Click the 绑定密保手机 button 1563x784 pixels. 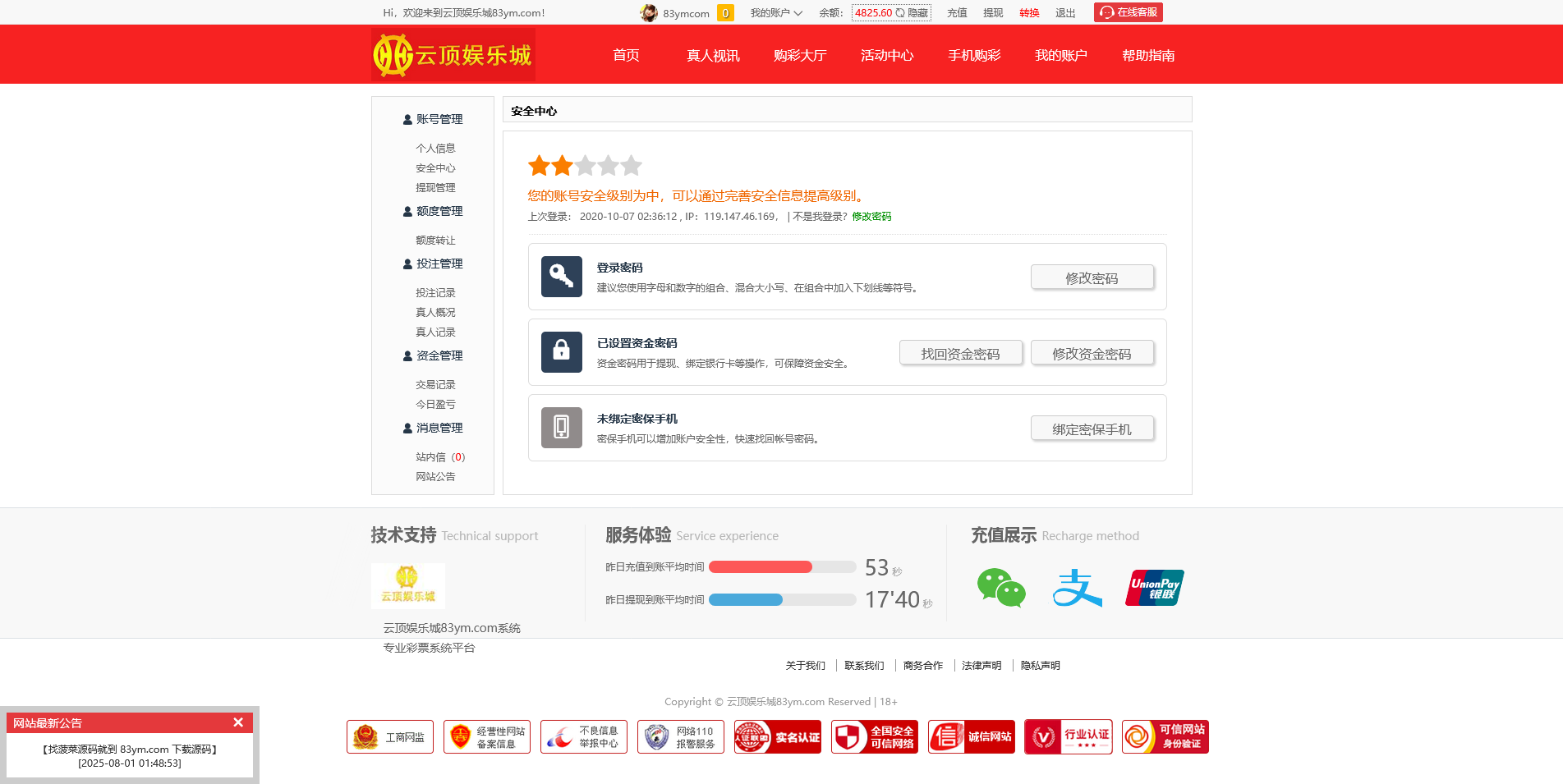(x=1092, y=429)
